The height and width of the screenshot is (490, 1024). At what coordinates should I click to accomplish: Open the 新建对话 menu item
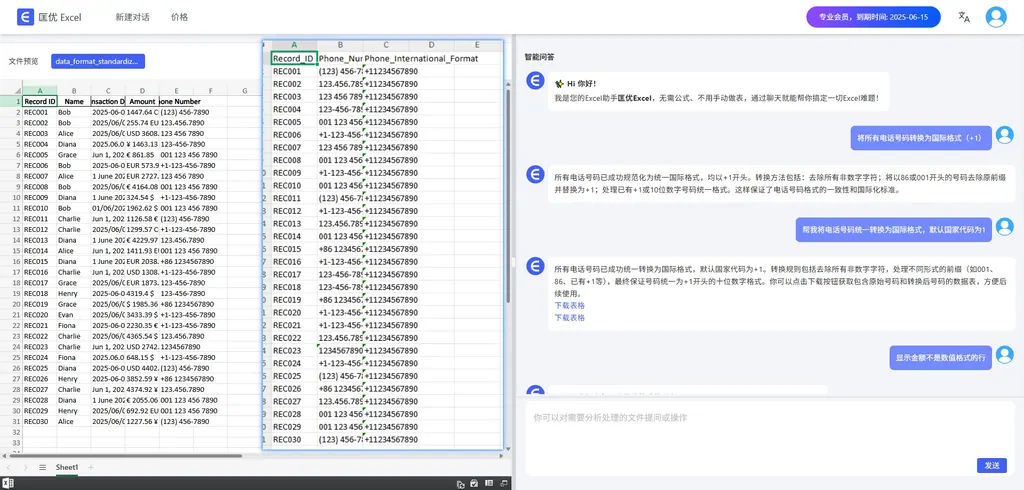132,17
